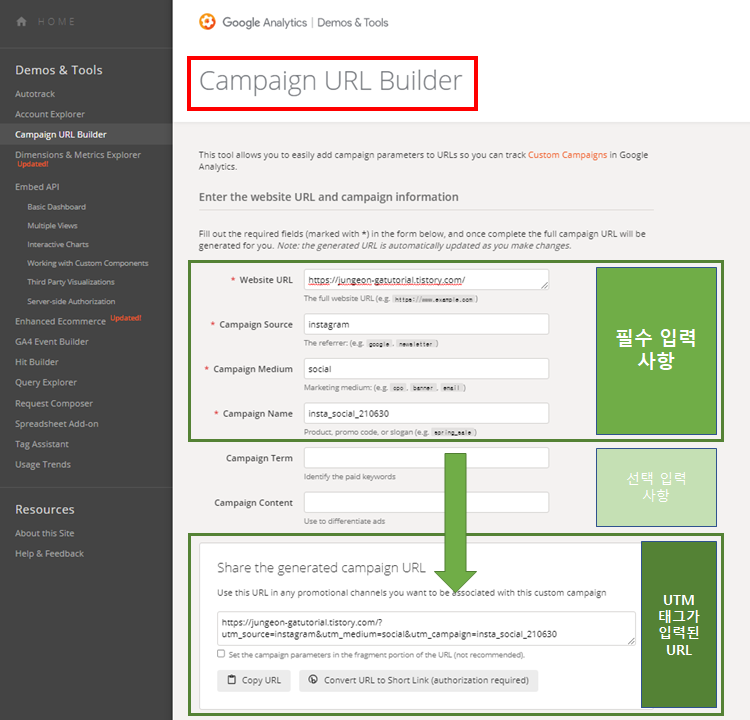750x720 pixels.
Task: Open Working with Custom Components
Action: (x=88, y=263)
